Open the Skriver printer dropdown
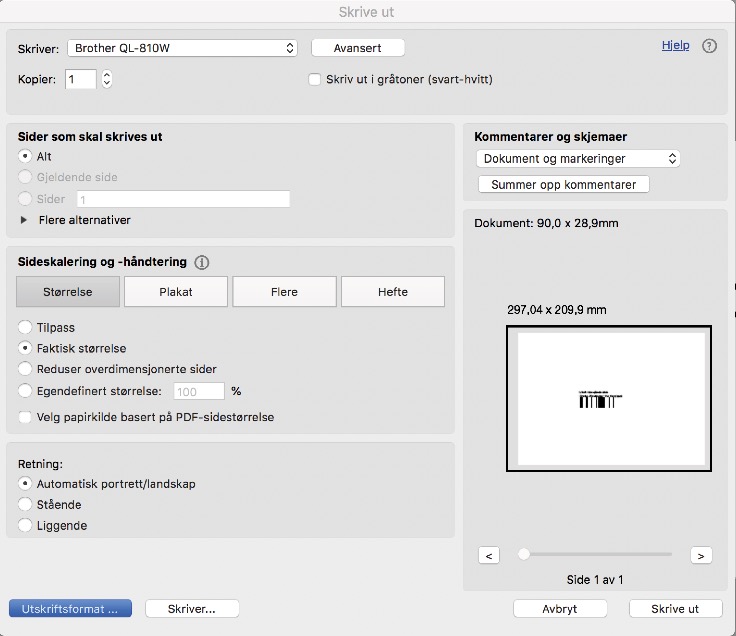This screenshot has width=736, height=636. (183, 48)
